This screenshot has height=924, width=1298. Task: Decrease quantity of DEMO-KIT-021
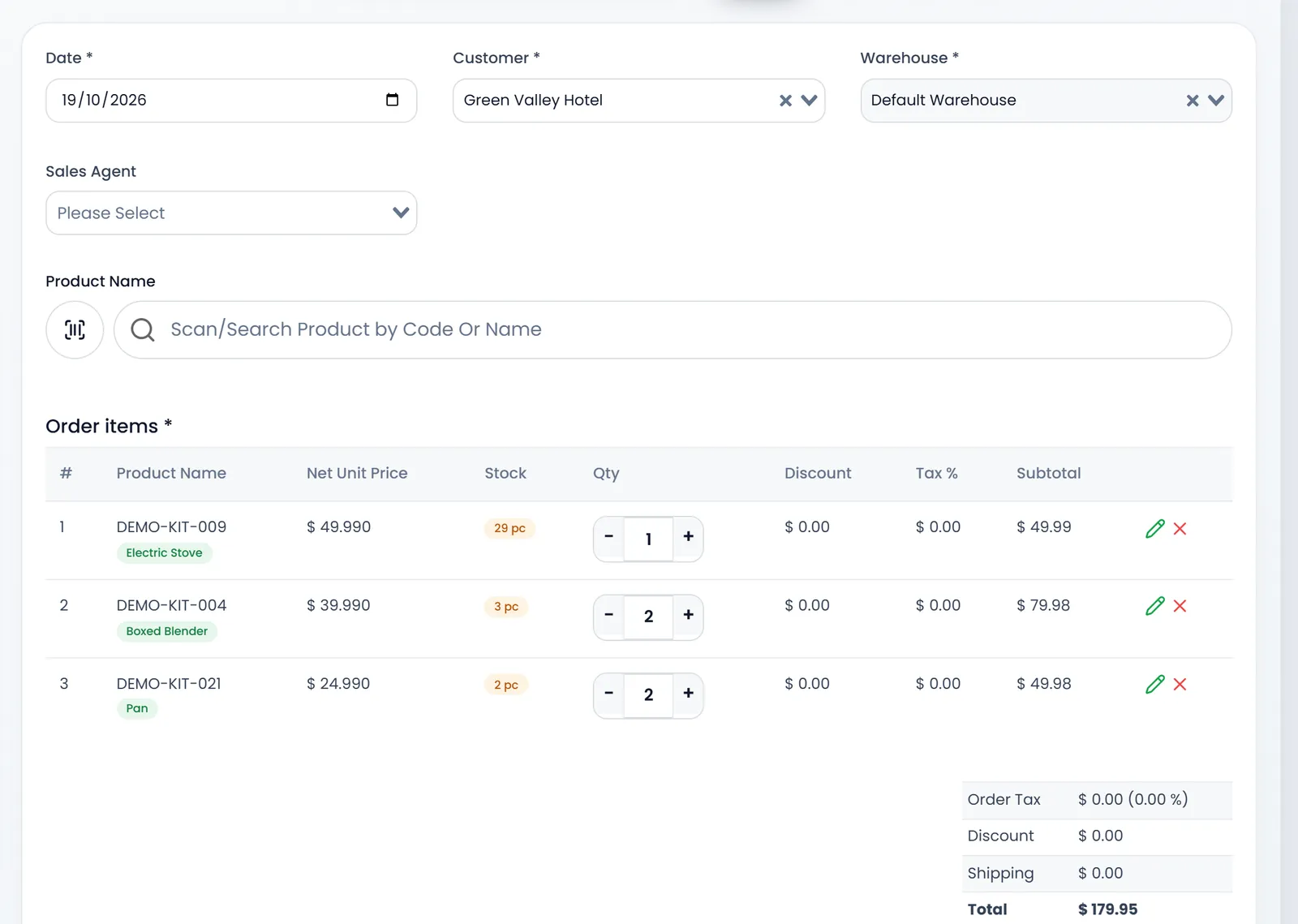tap(609, 694)
